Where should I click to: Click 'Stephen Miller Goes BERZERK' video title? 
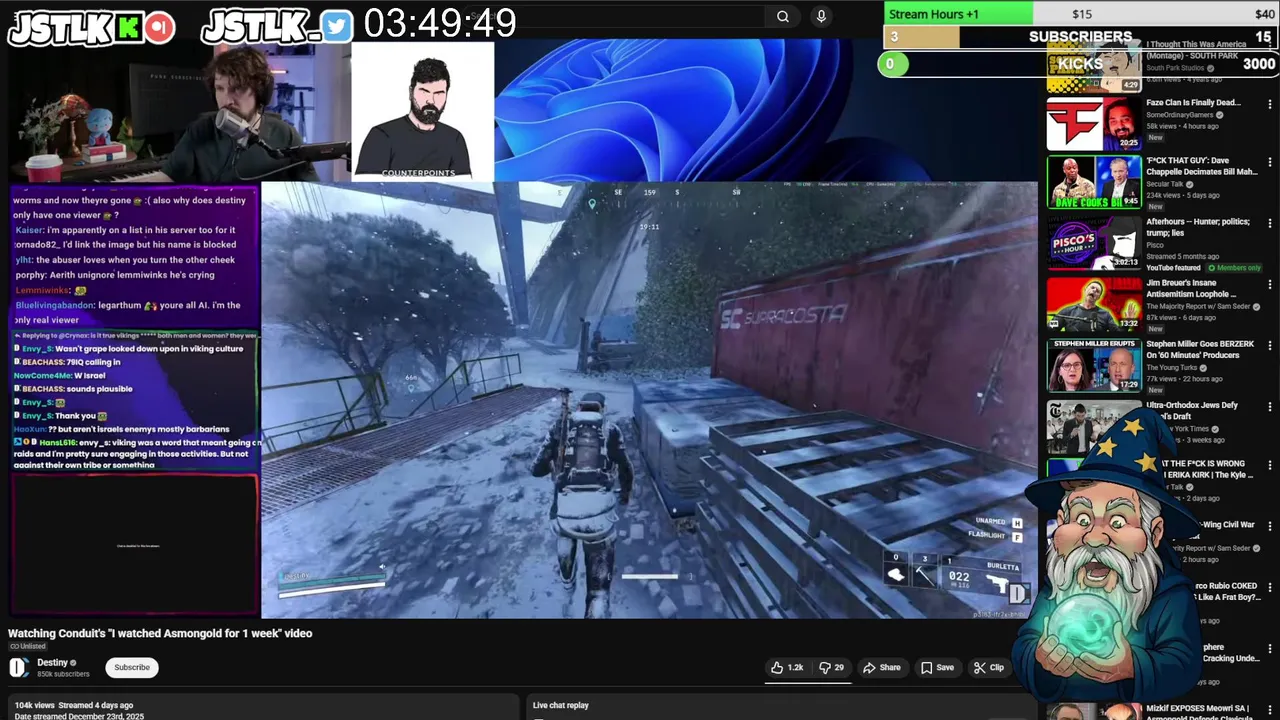pos(1200,349)
